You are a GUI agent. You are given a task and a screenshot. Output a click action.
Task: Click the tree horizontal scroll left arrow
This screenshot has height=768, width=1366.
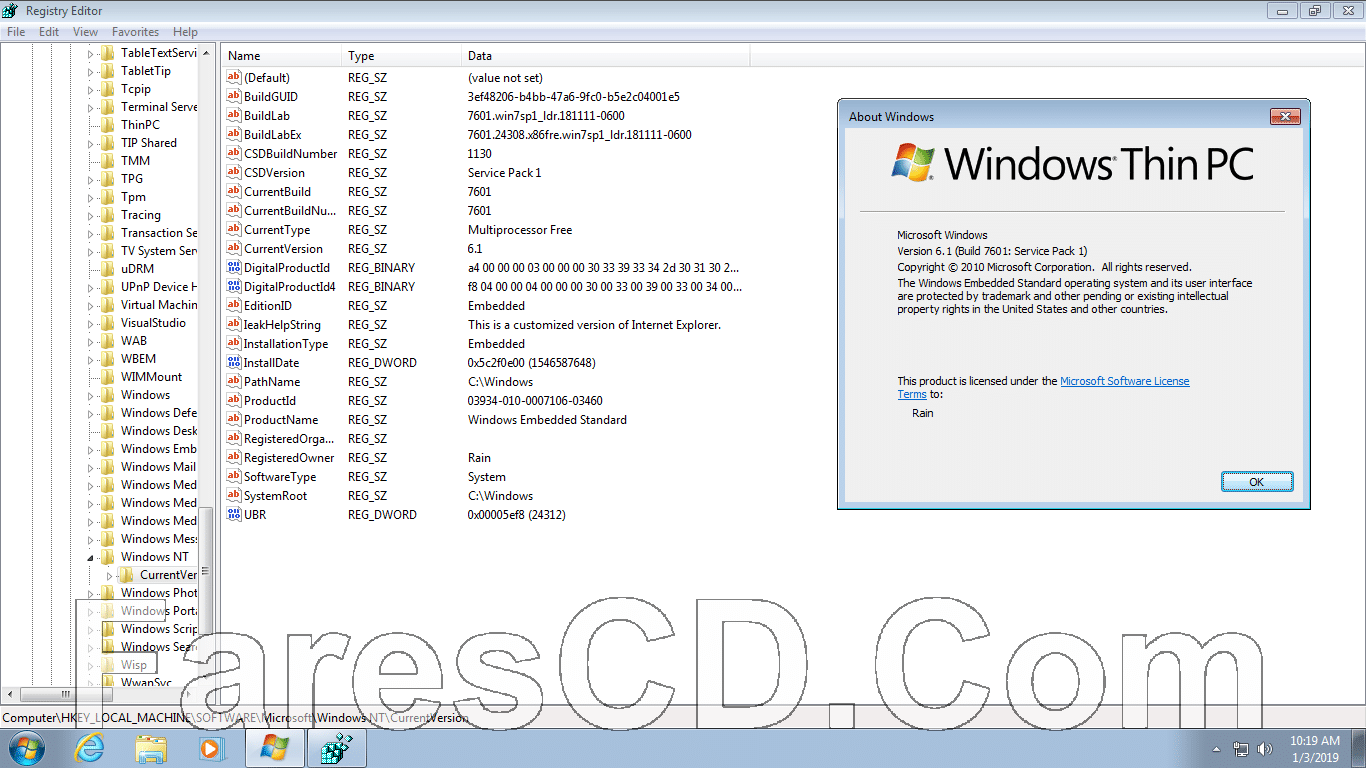click(10, 694)
